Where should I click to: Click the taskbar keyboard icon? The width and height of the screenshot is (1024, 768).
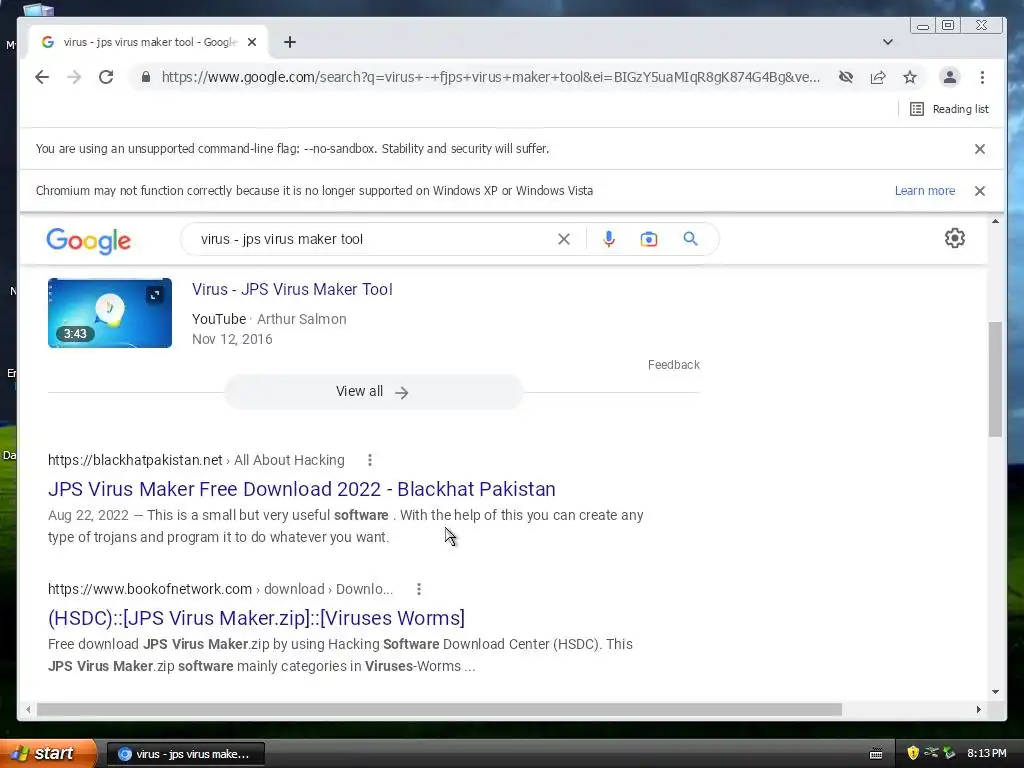click(x=876, y=754)
